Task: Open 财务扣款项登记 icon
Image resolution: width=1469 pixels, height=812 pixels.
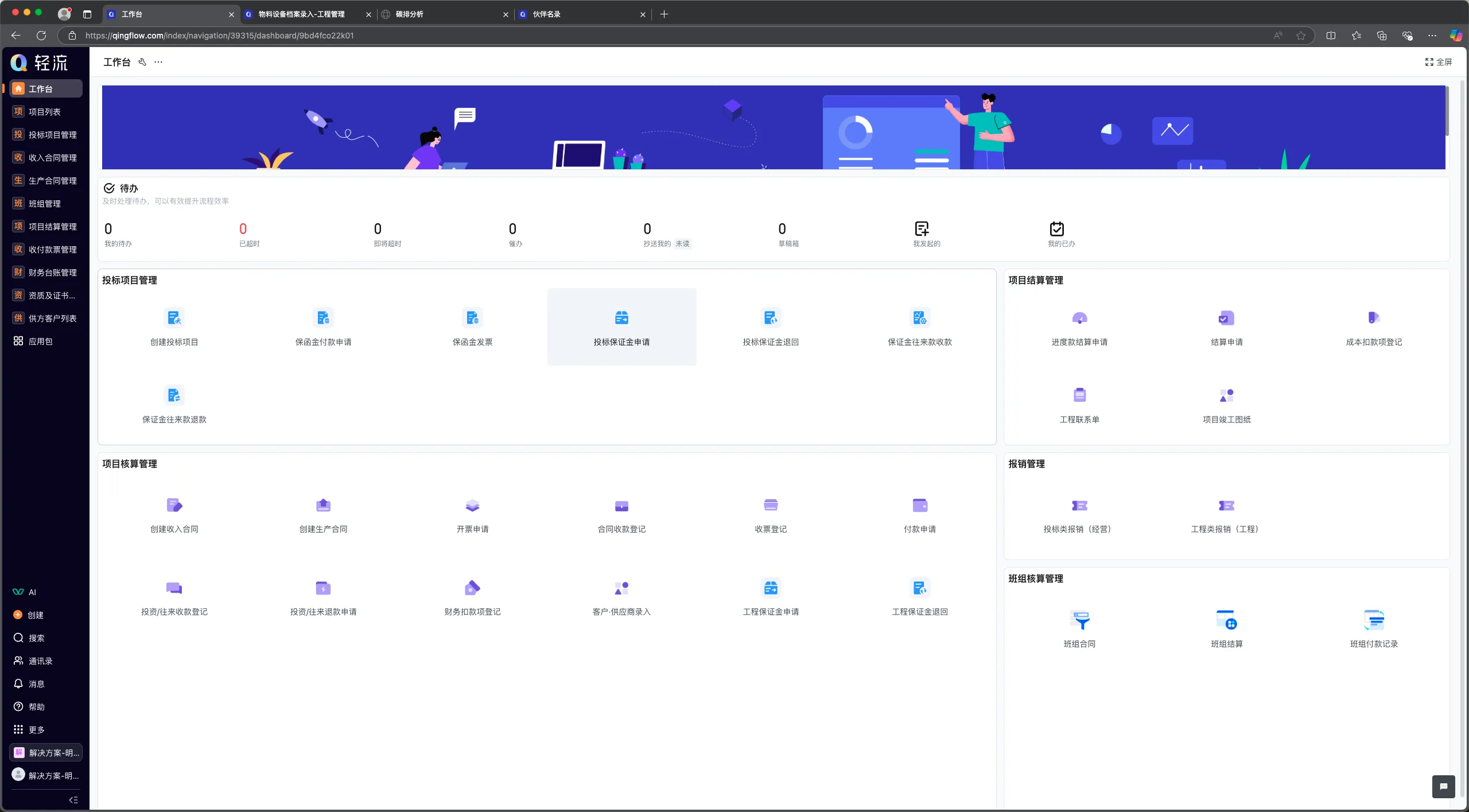Action: [472, 588]
